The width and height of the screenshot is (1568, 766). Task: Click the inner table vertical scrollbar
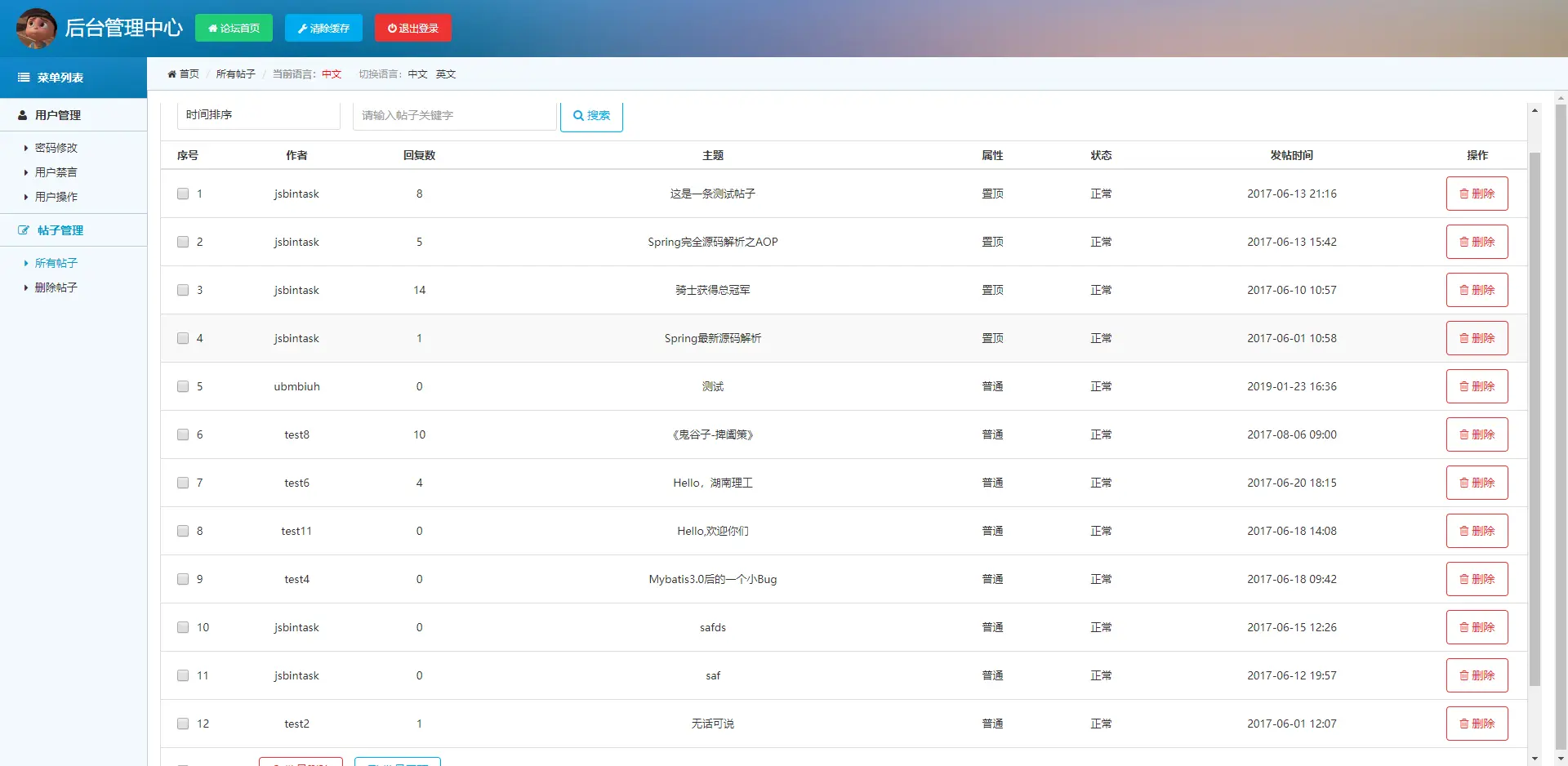tap(1535, 419)
